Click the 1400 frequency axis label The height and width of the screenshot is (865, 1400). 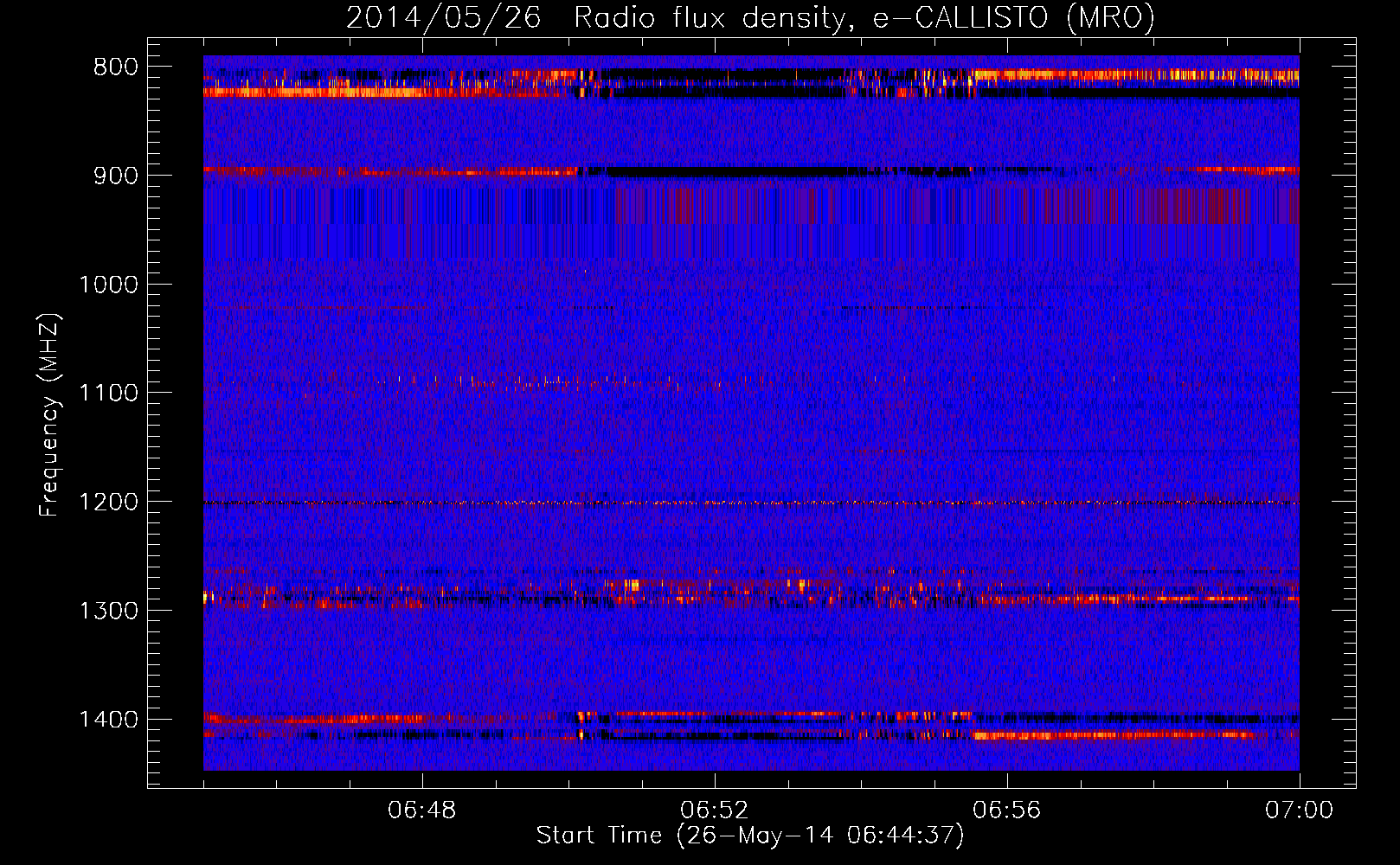coord(109,720)
